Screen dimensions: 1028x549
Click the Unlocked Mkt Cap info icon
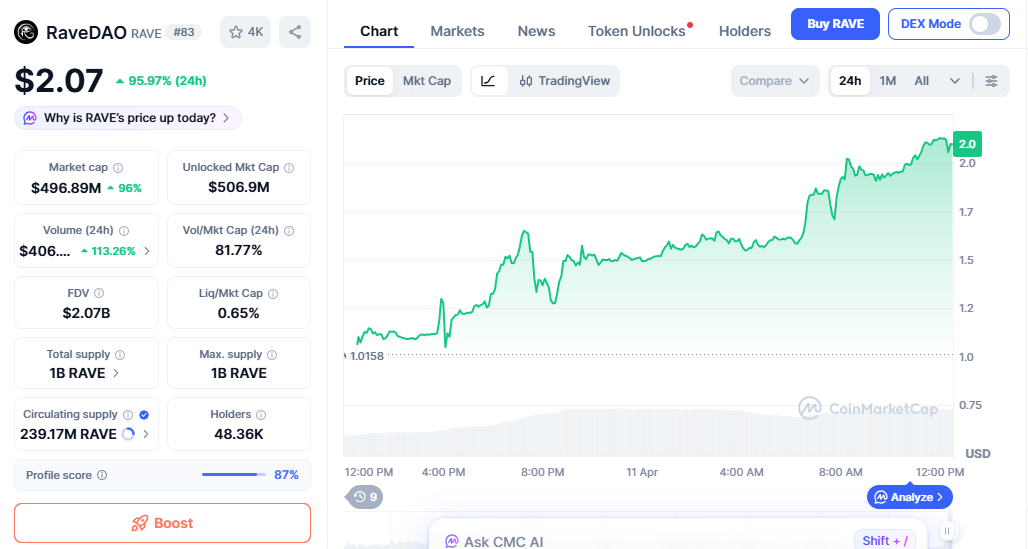[x=289, y=168]
